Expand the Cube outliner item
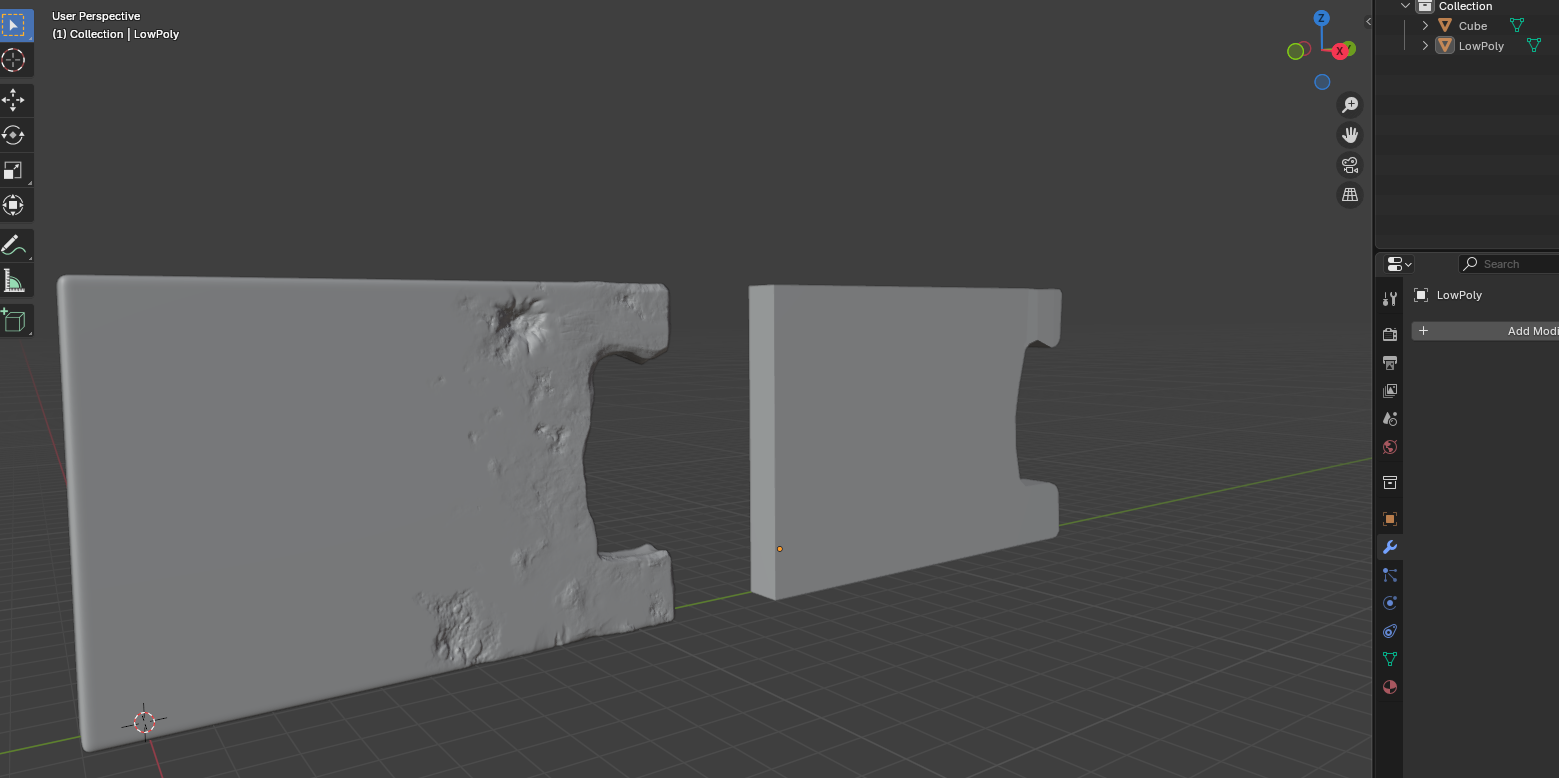 pyautogui.click(x=1425, y=26)
